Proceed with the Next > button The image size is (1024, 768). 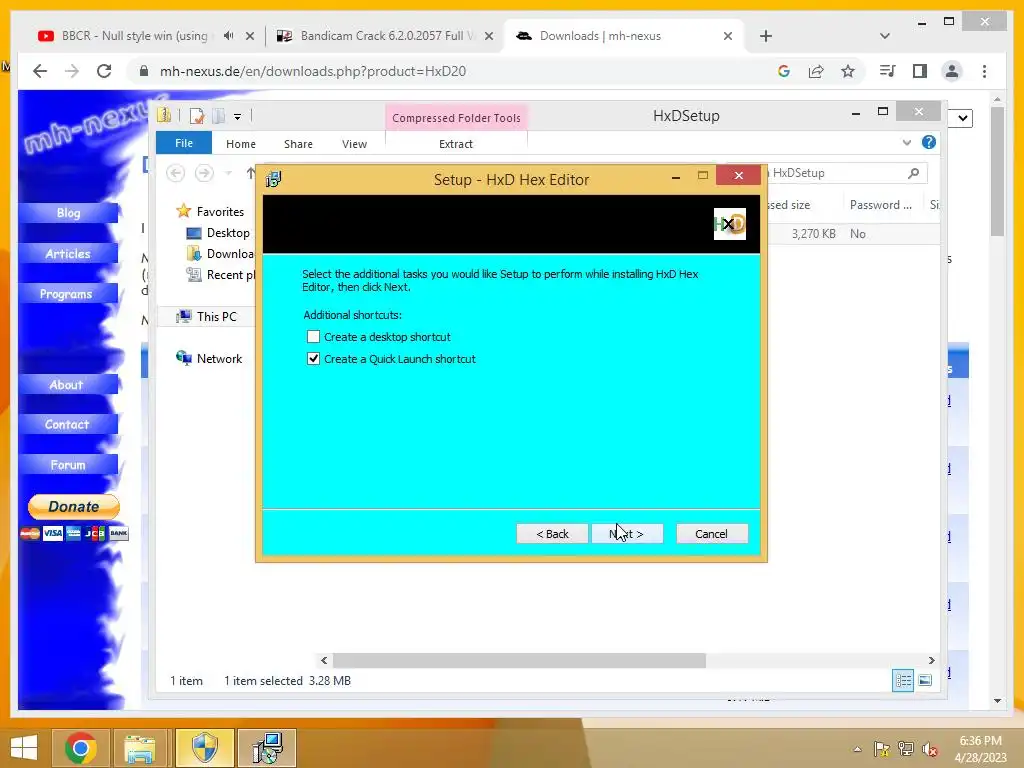[x=627, y=534]
